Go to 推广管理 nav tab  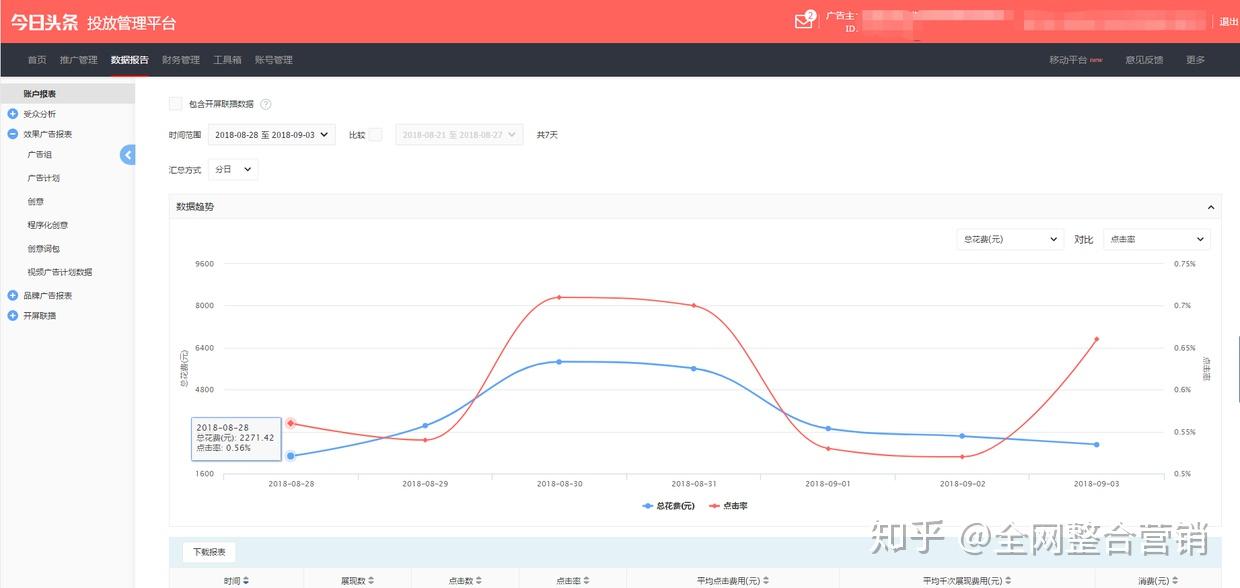(78, 60)
